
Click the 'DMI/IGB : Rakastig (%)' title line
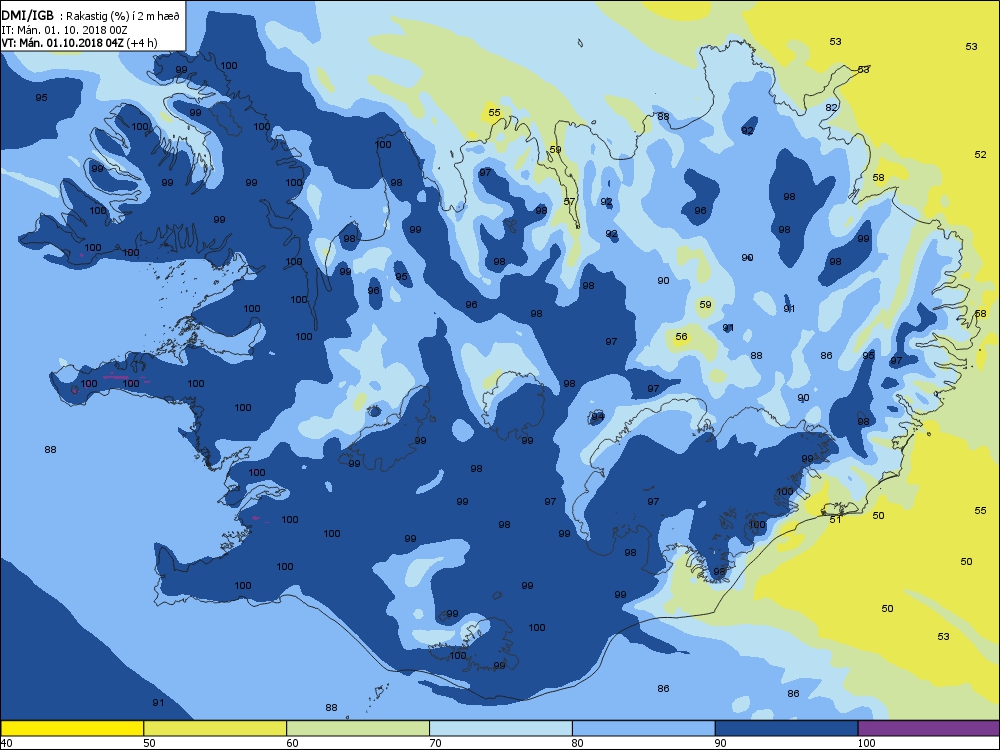pos(91,15)
